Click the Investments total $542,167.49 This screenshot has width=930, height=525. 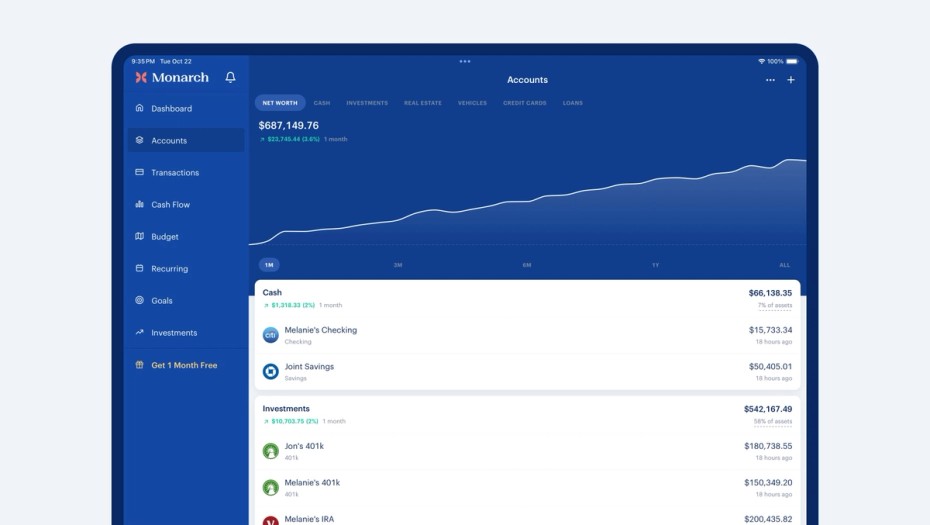coord(768,409)
